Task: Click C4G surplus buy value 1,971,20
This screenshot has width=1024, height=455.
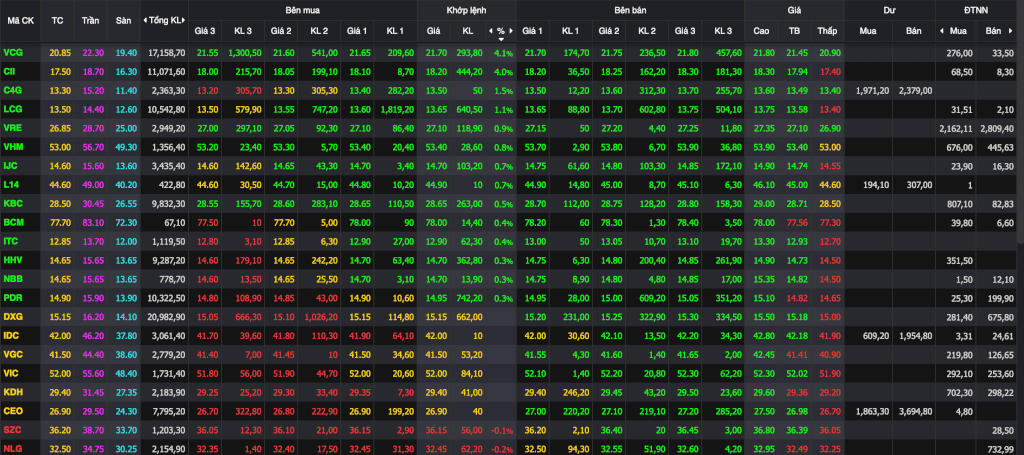Action: pyautogui.click(x=872, y=90)
